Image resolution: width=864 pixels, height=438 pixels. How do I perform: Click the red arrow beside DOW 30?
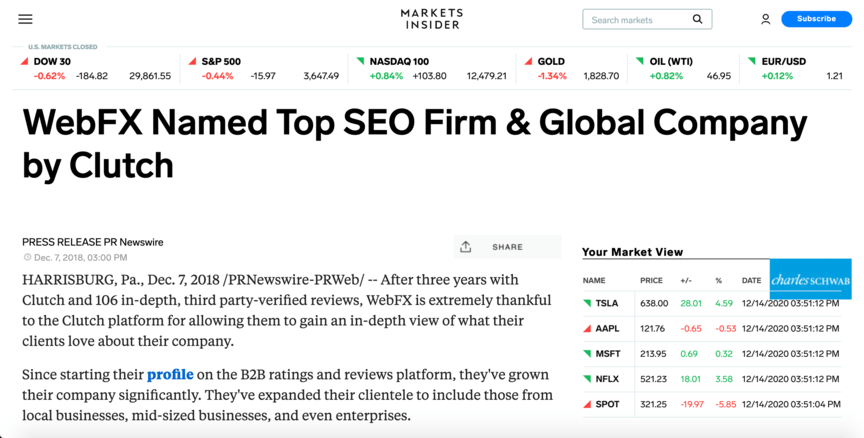tap(24, 61)
